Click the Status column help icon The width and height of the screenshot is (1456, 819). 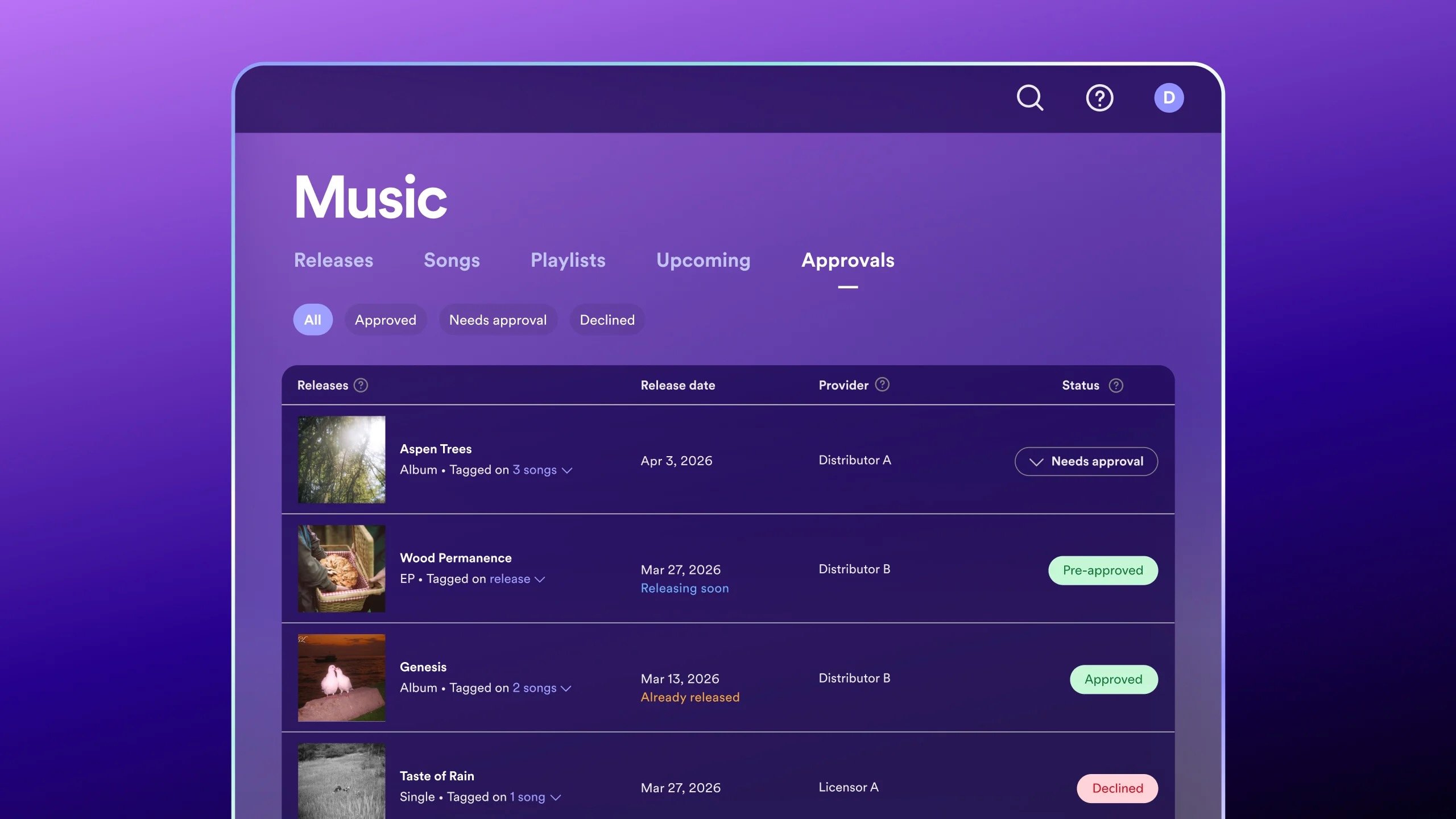pos(1116,385)
